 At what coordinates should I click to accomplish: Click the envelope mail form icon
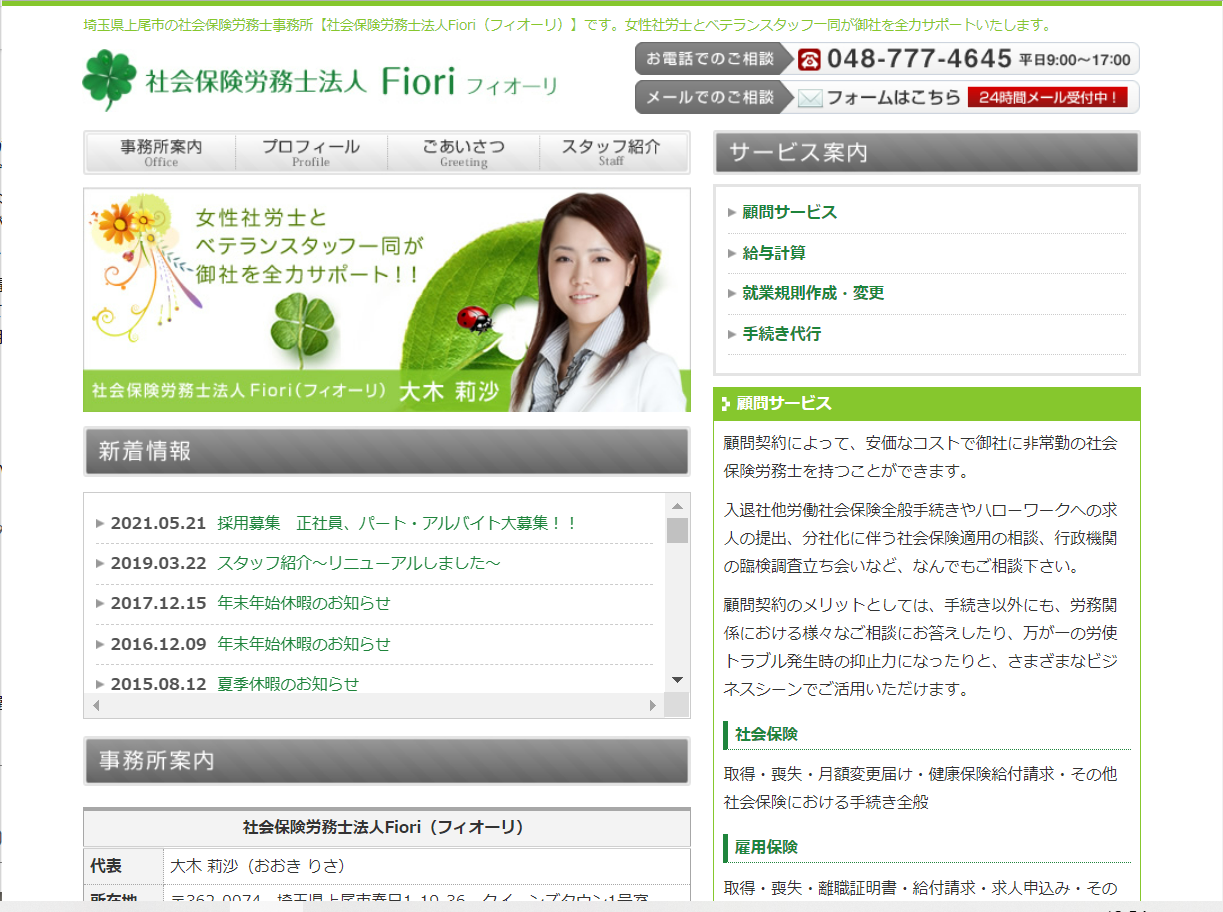click(810, 98)
